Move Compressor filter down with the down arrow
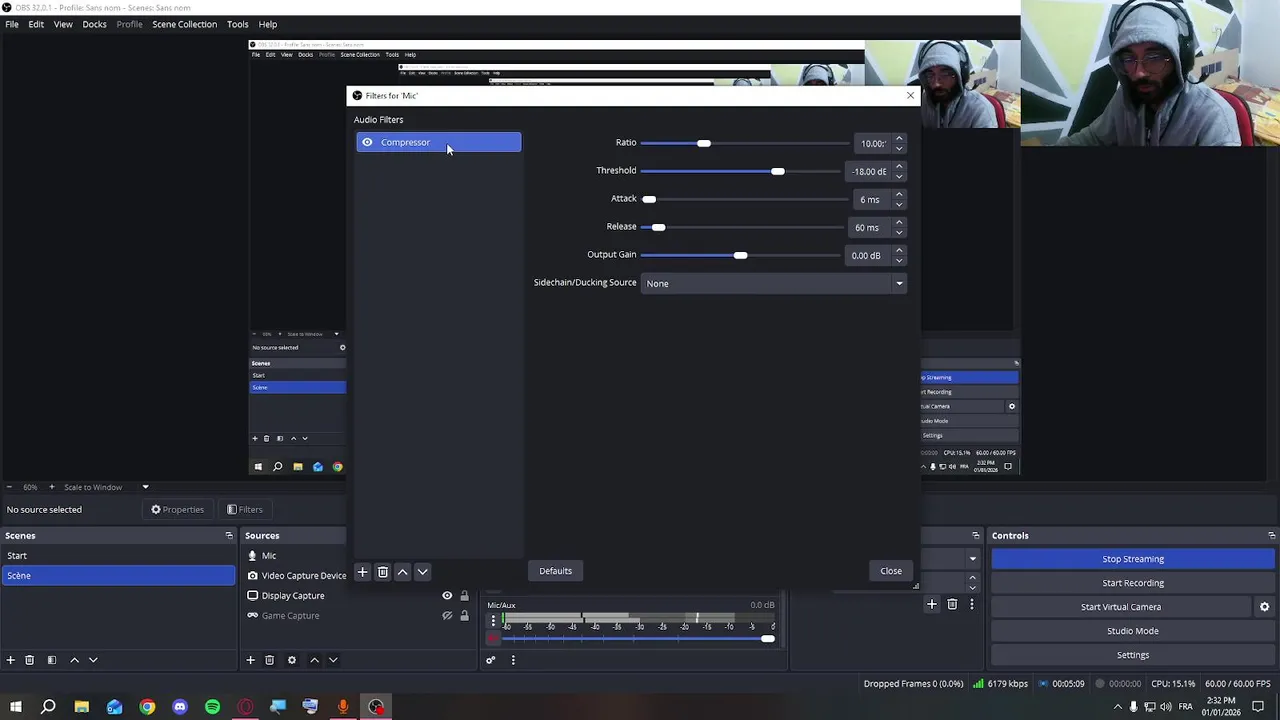 (x=422, y=572)
